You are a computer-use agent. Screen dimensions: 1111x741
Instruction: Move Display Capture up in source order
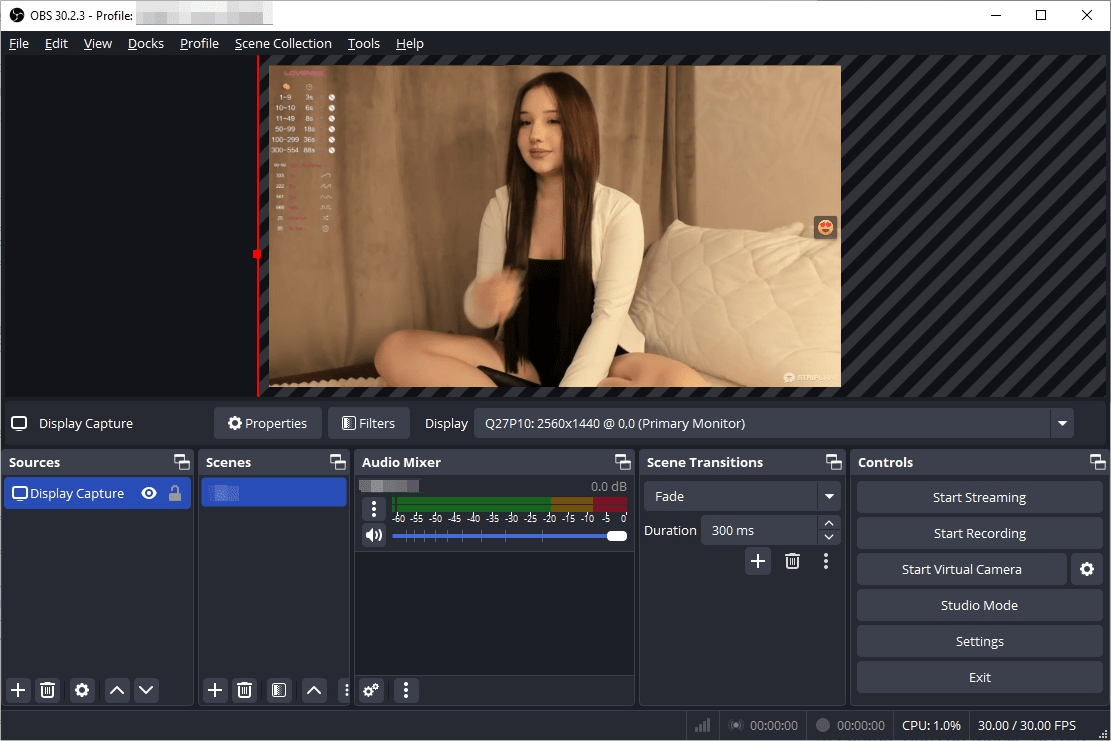pyautogui.click(x=116, y=690)
